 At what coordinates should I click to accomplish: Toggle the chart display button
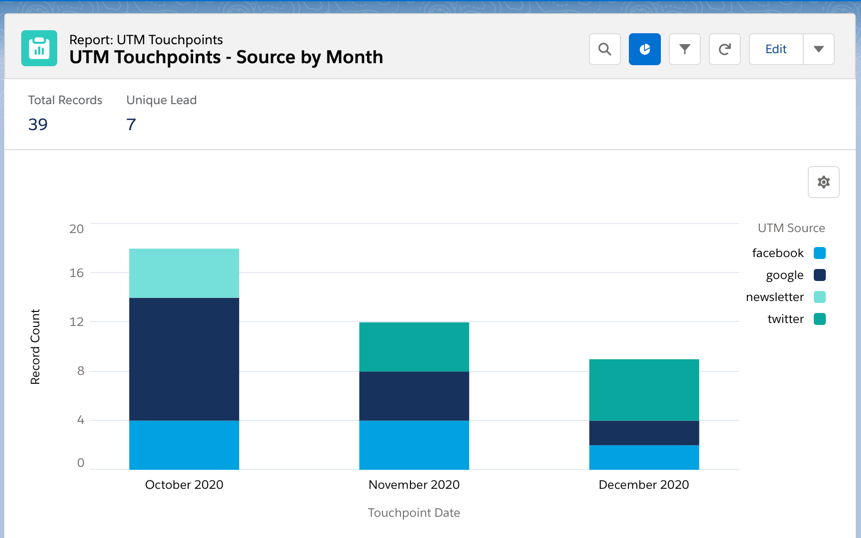click(645, 49)
